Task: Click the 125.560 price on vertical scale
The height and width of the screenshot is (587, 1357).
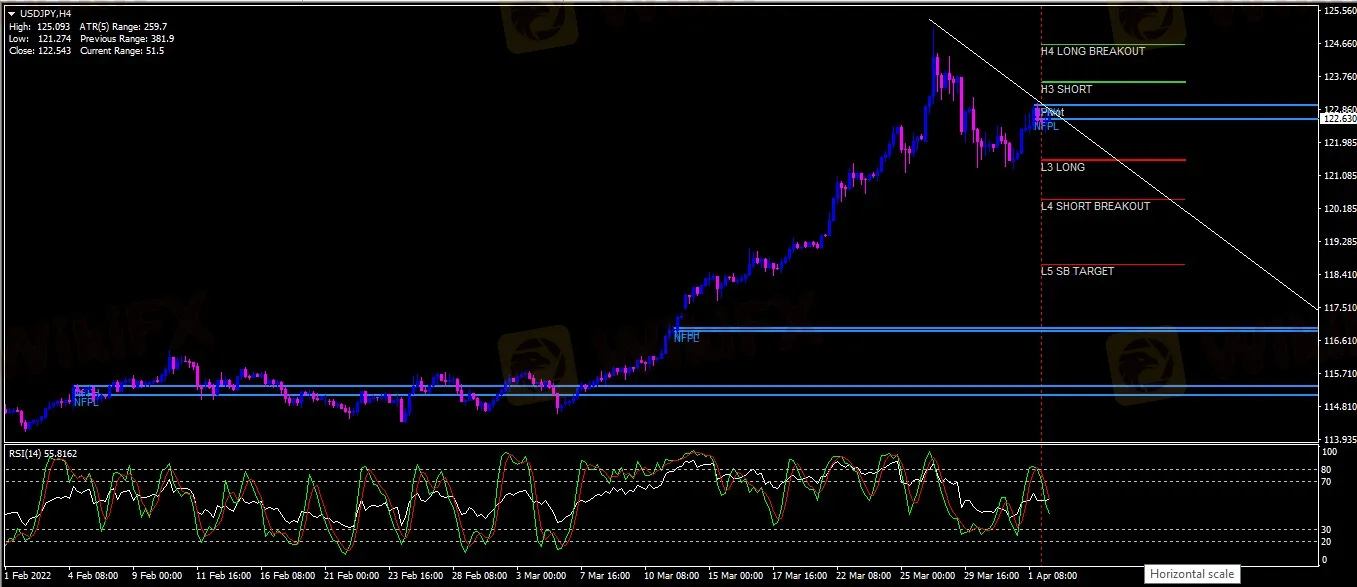Action: click(x=1338, y=11)
